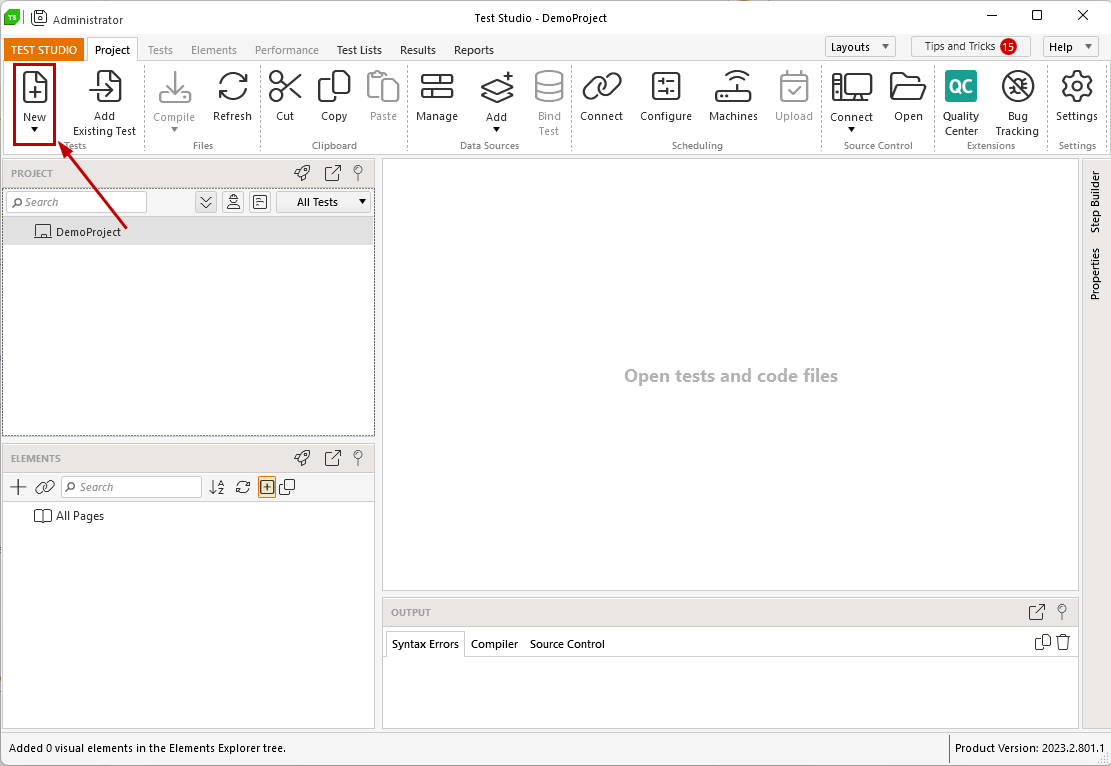Pop out the Project panel

(x=332, y=173)
